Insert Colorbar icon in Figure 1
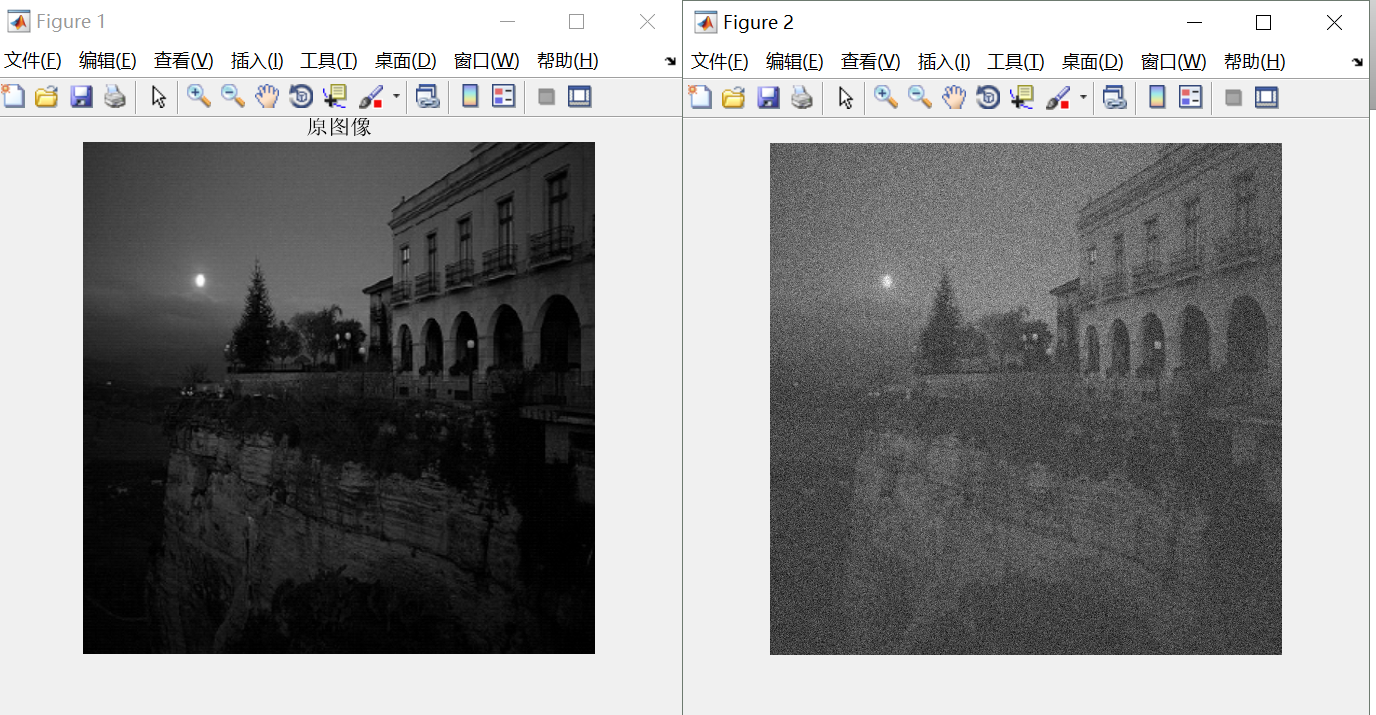 470,97
